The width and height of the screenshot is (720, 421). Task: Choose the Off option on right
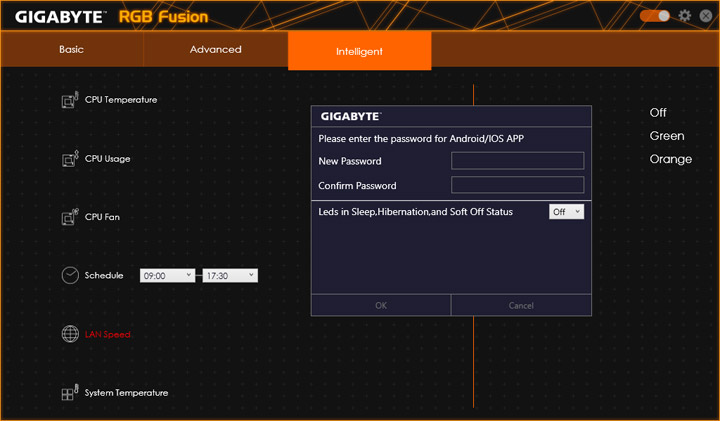(658, 112)
